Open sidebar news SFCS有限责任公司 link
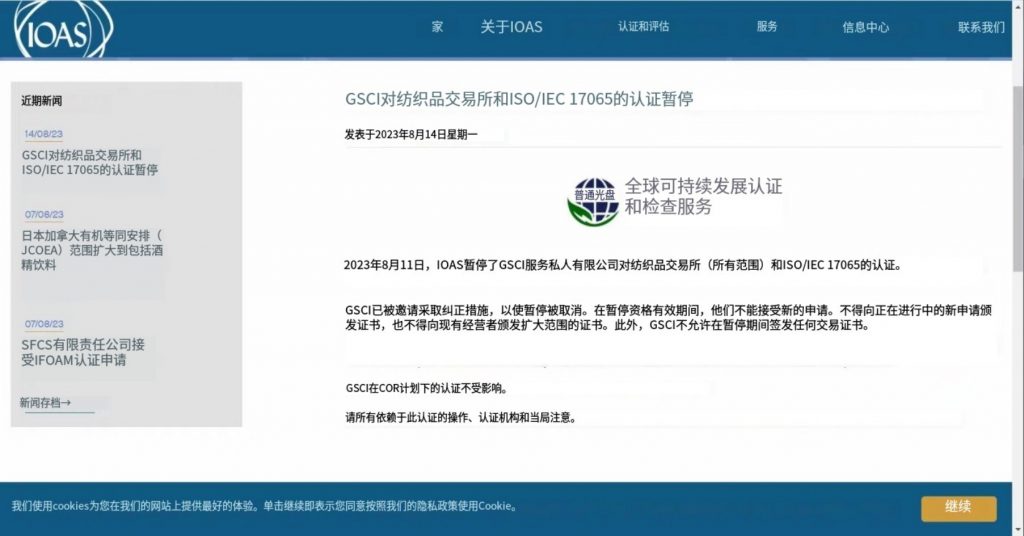This screenshot has height=536, width=1024. 83,353
